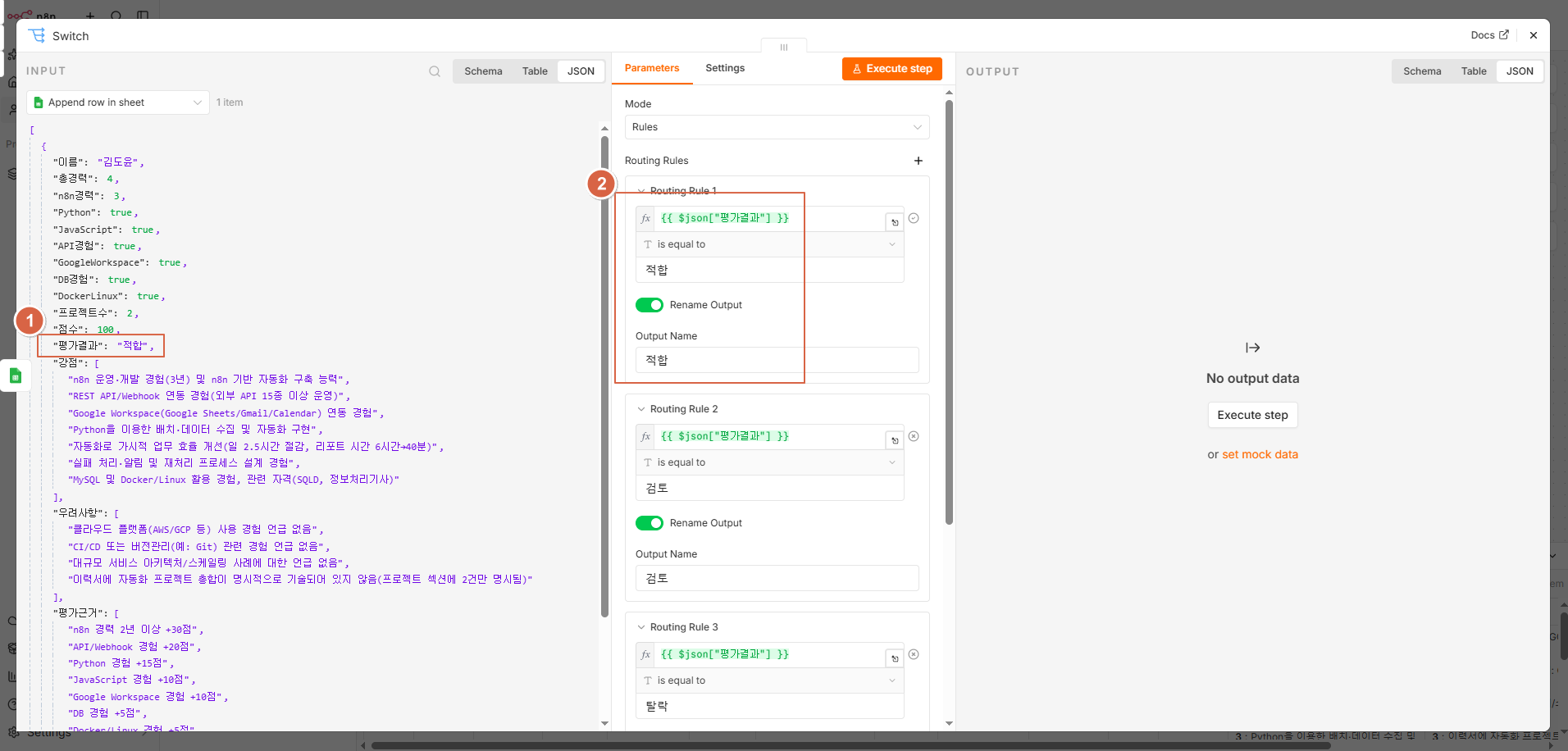Screen dimensions: 1568x751
Task: Delete Routing Rule 3 with its remove icon
Action: [914, 654]
